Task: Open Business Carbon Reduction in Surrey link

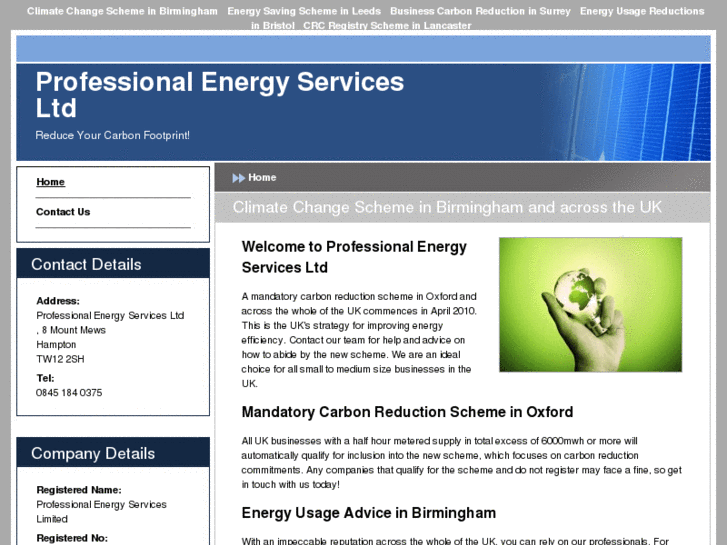Action: (x=480, y=11)
